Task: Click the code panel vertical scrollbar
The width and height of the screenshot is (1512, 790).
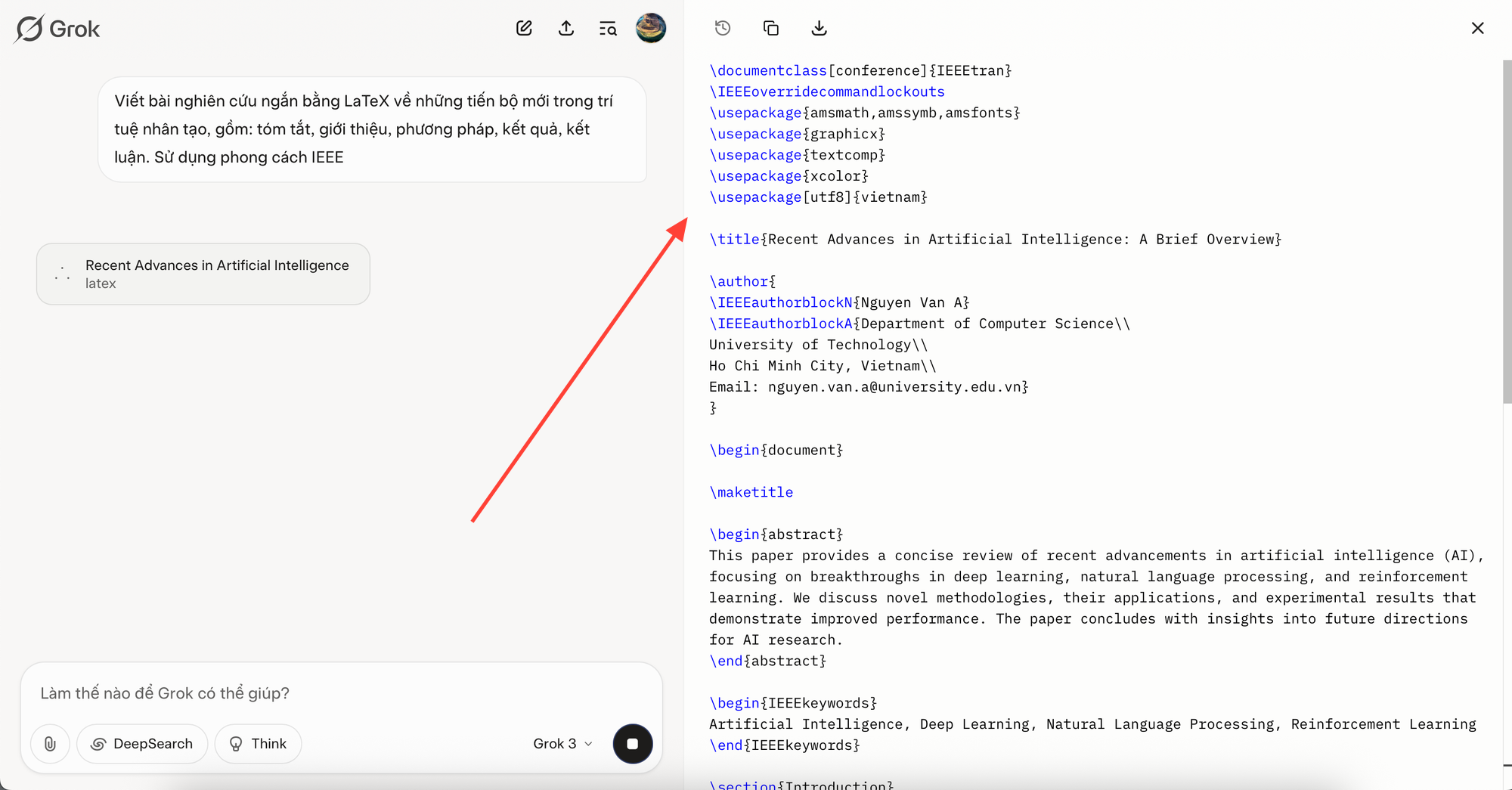Action: point(1507,231)
